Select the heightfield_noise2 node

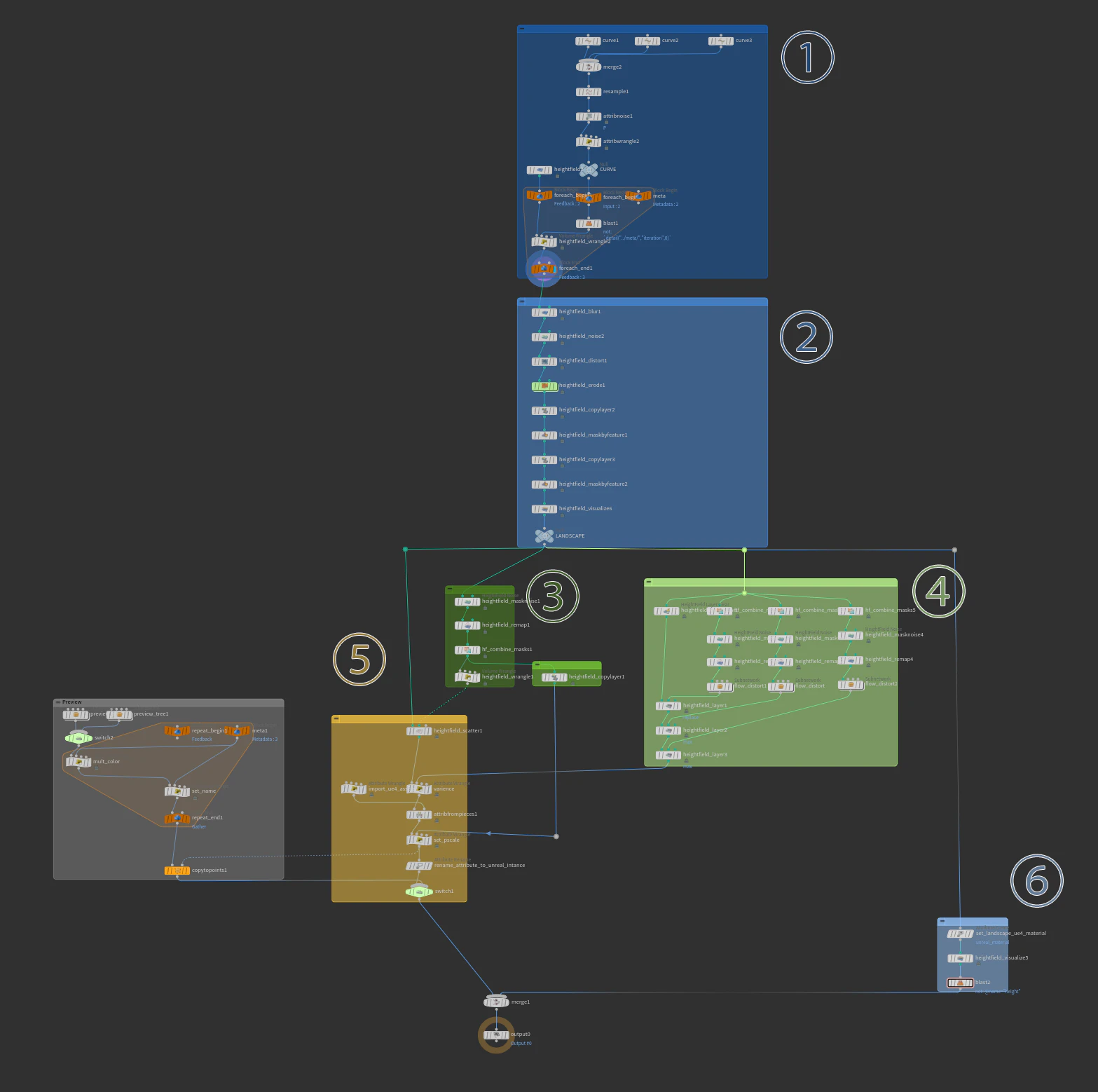tap(544, 336)
